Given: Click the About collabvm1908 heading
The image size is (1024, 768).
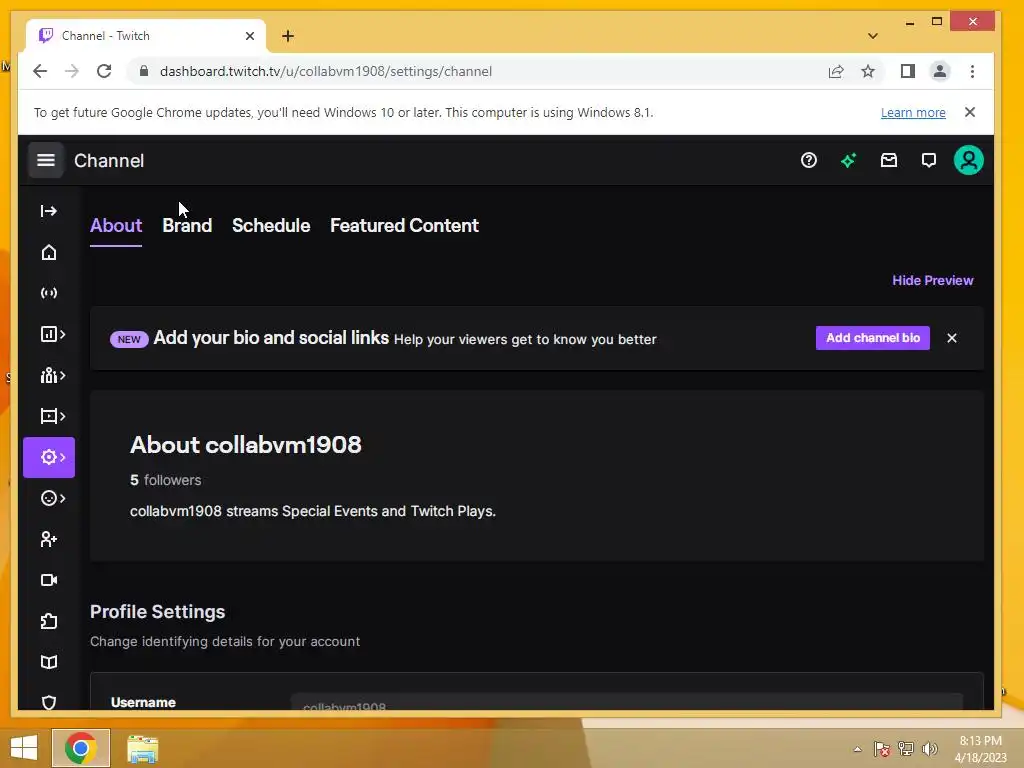Looking at the screenshot, I should click(x=246, y=445).
